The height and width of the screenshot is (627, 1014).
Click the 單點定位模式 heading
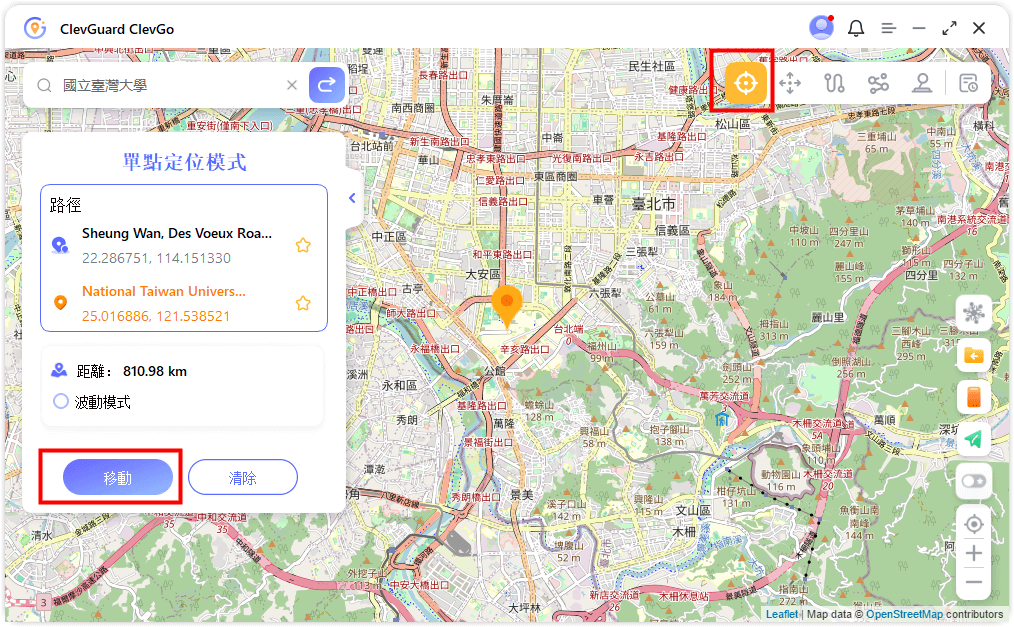pos(184,162)
